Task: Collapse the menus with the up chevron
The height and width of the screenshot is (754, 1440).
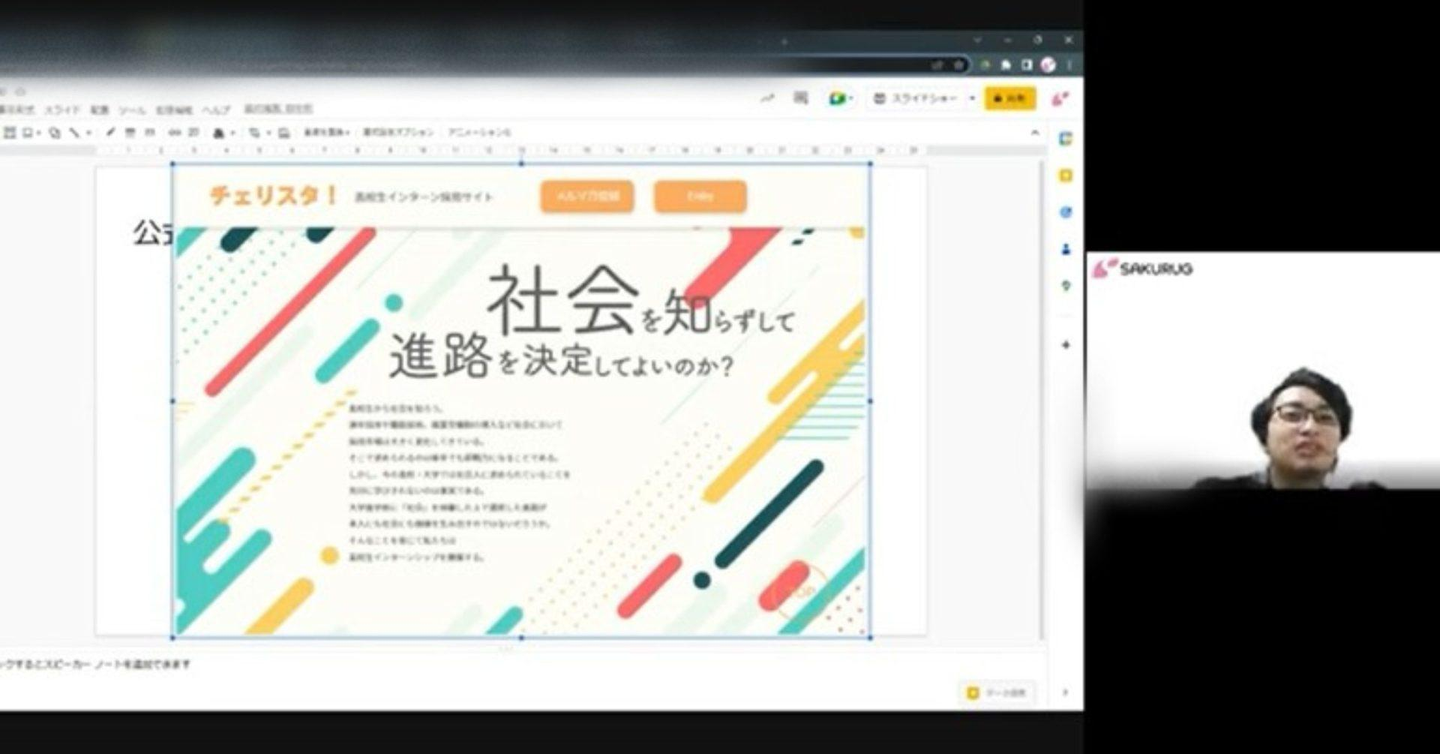Action: pos(1035,132)
